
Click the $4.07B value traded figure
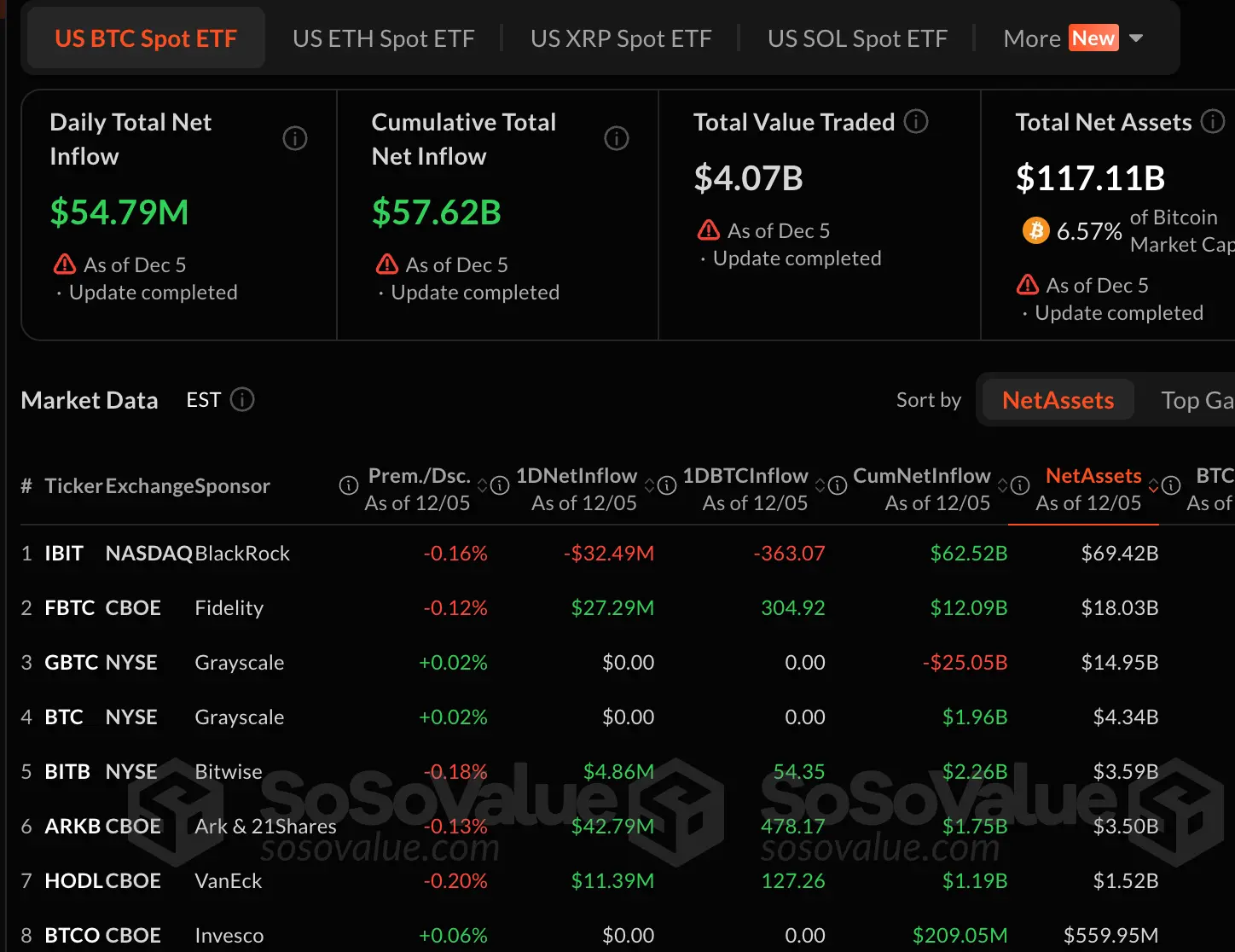748,178
